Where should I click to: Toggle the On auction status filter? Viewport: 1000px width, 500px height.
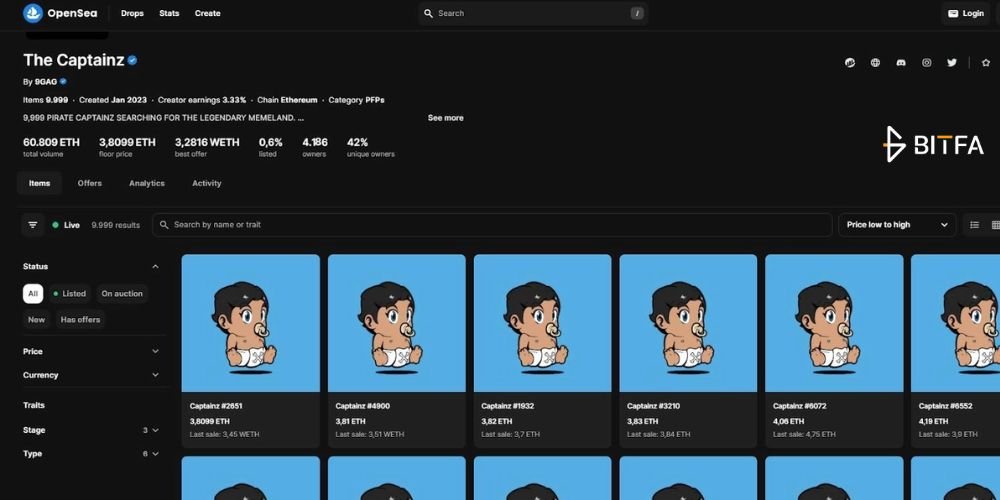[x=122, y=293]
